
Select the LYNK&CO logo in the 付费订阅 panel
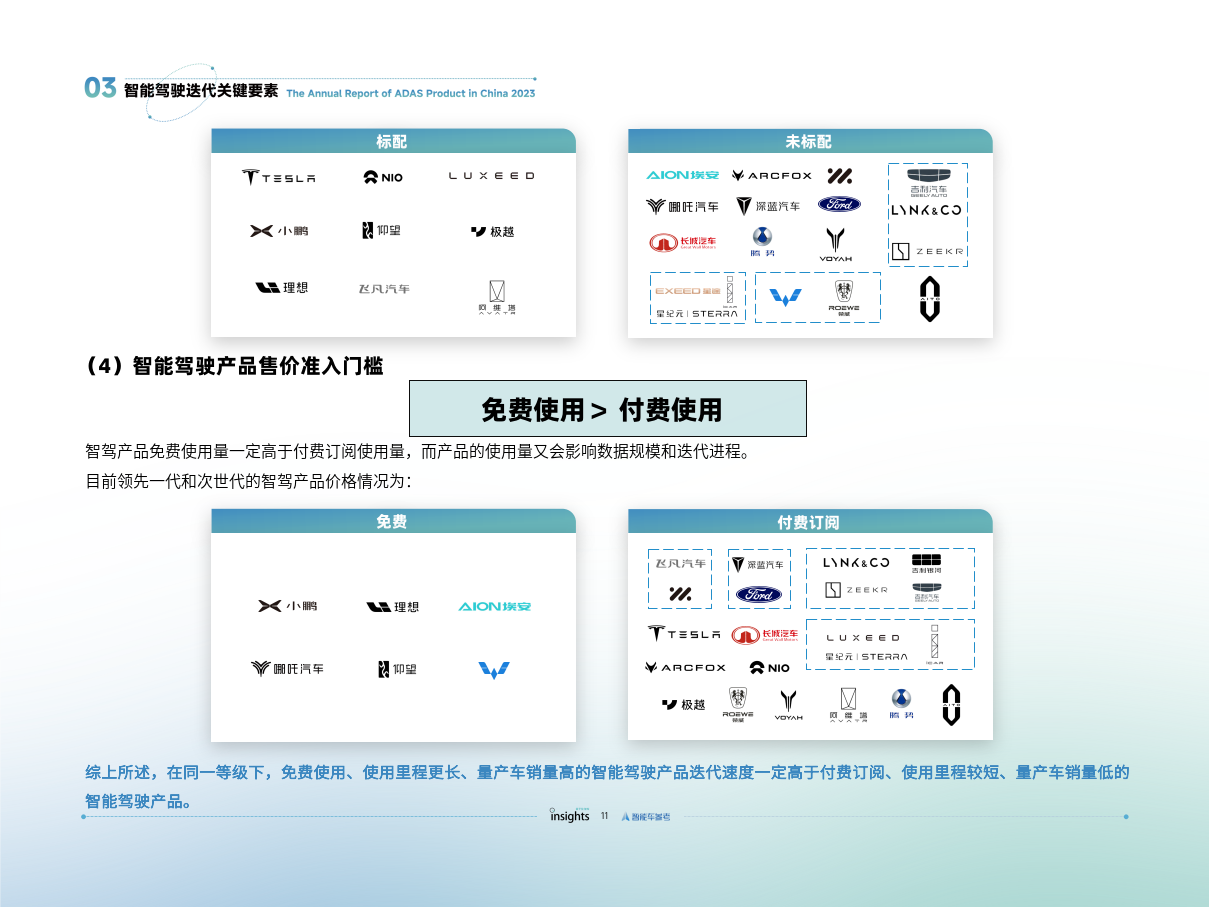click(856, 562)
